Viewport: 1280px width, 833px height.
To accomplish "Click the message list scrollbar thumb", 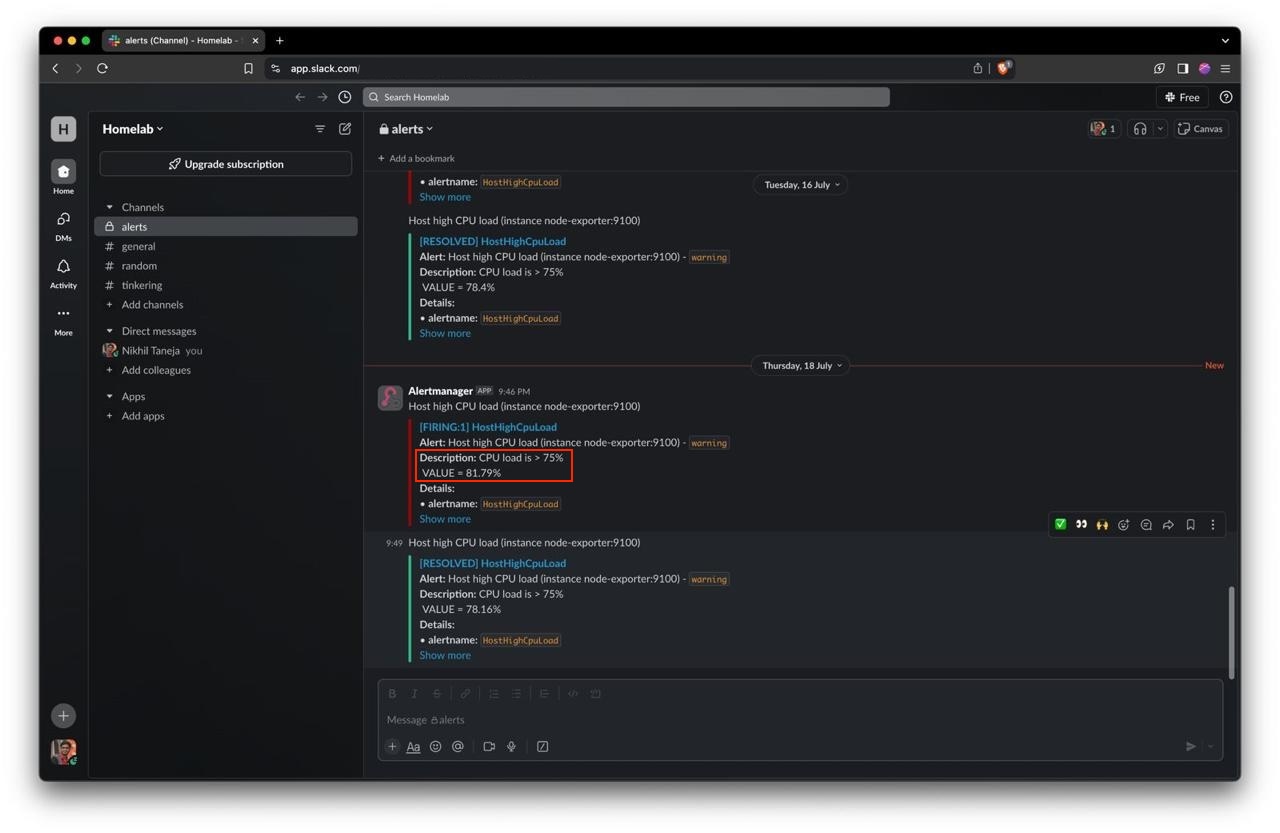I will pyautogui.click(x=1231, y=632).
